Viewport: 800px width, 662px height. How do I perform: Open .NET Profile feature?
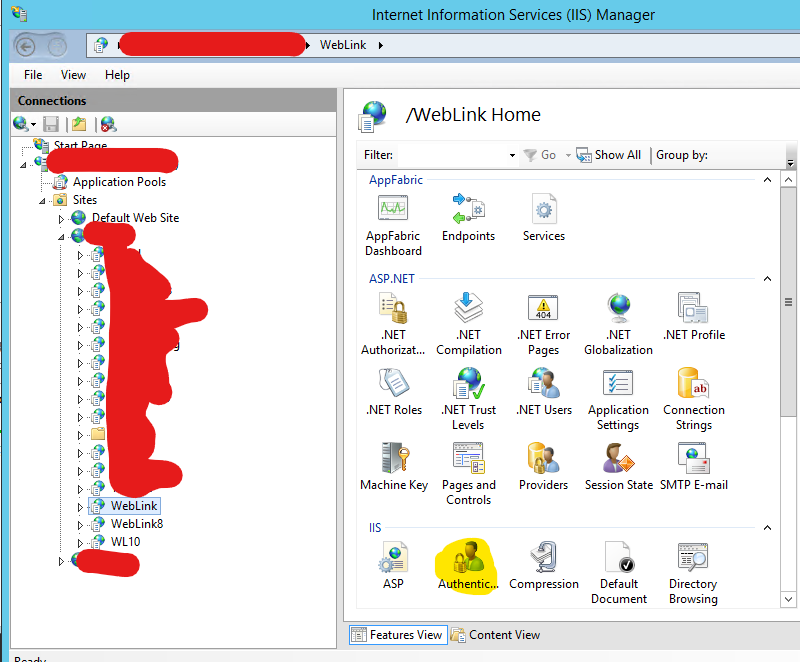point(694,317)
